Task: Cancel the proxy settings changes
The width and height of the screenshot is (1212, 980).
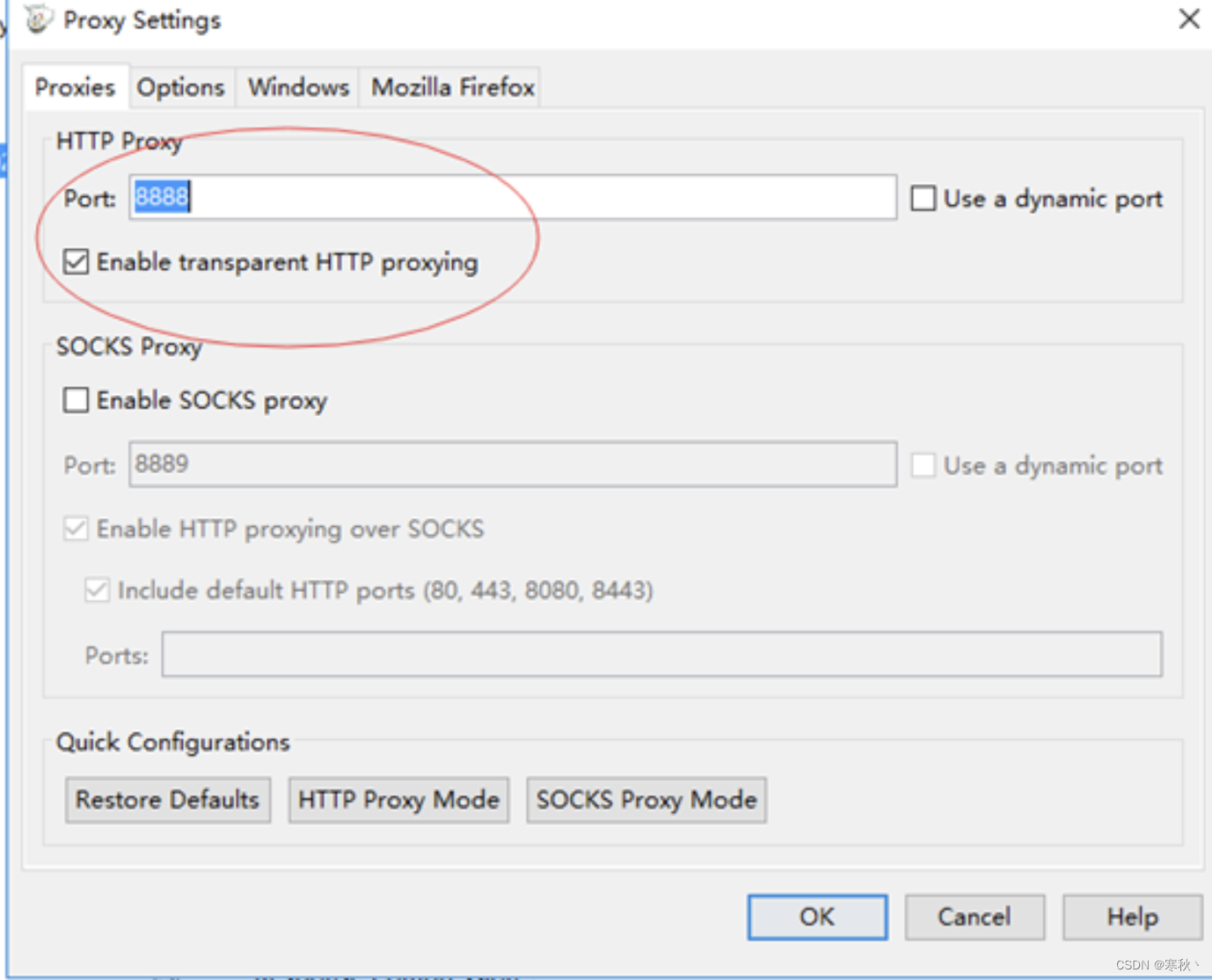Action: pyautogui.click(x=975, y=917)
